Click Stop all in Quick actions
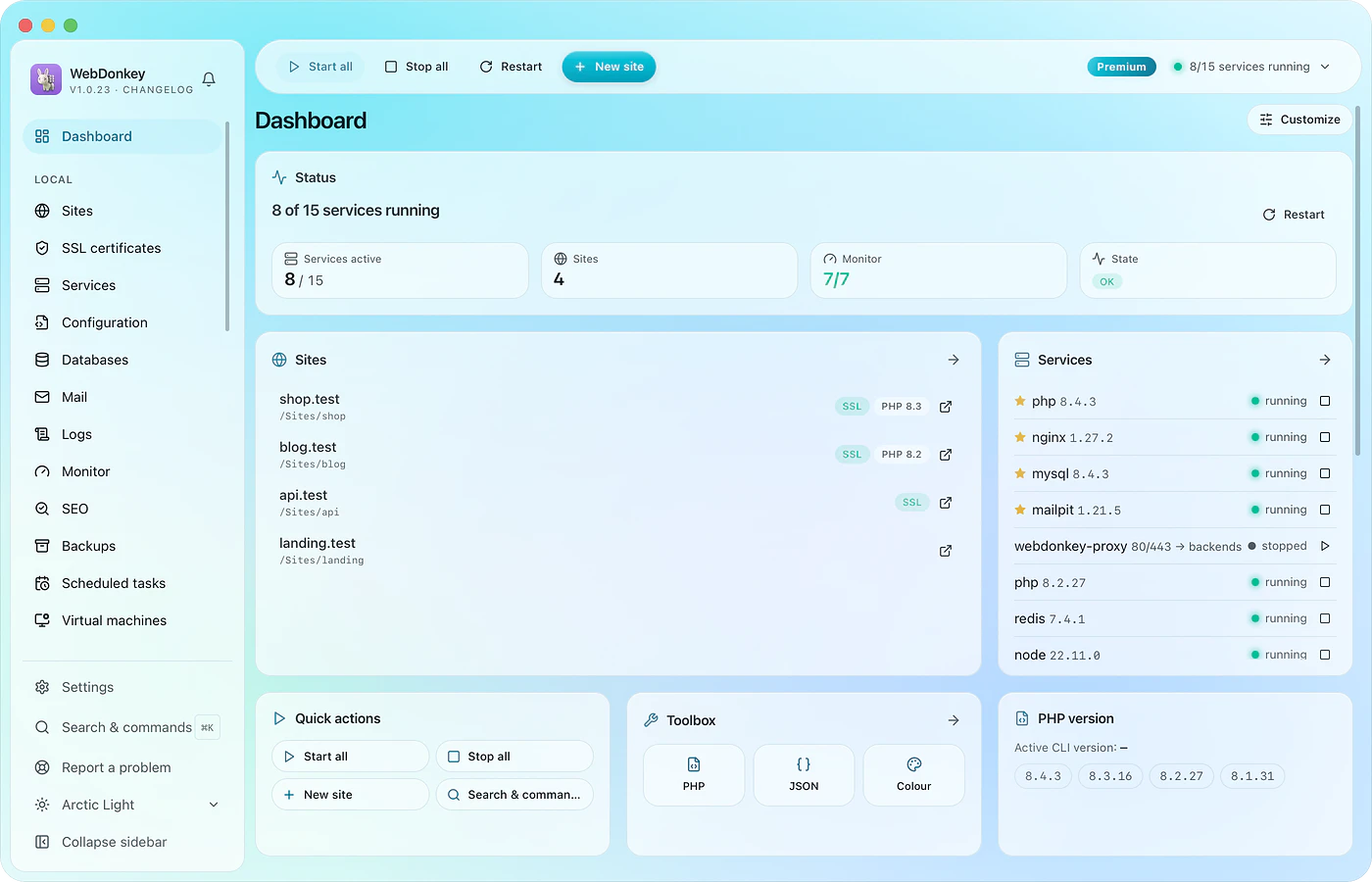This screenshot has height=882, width=1372. 514,757
